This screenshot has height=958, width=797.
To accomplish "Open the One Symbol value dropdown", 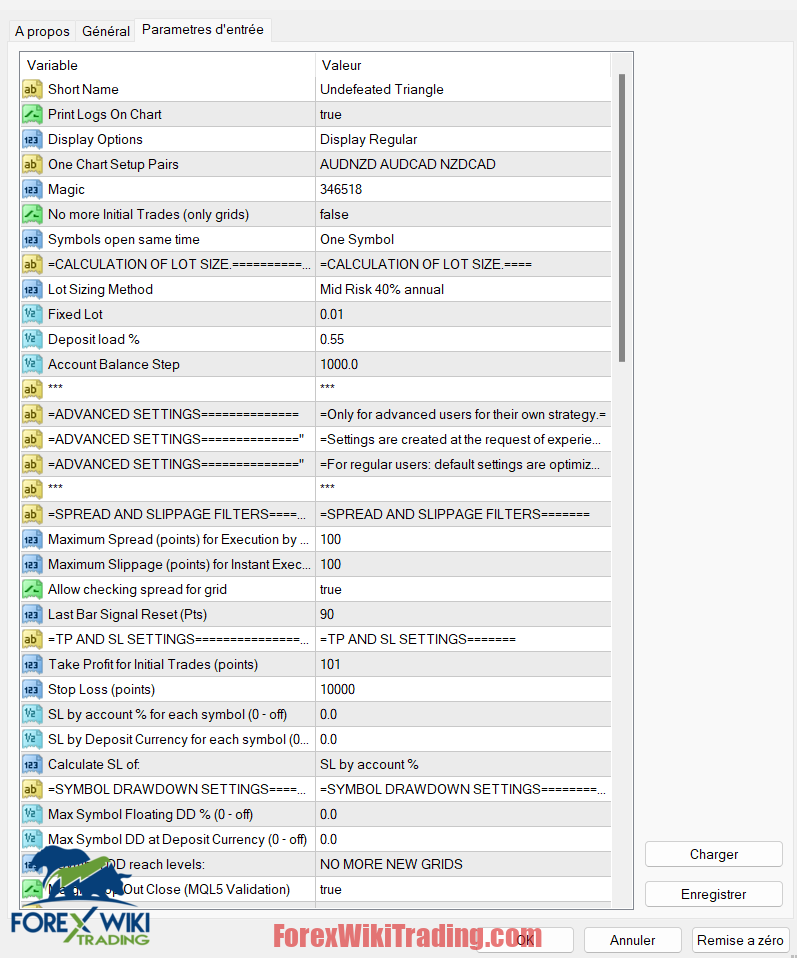I will [463, 240].
